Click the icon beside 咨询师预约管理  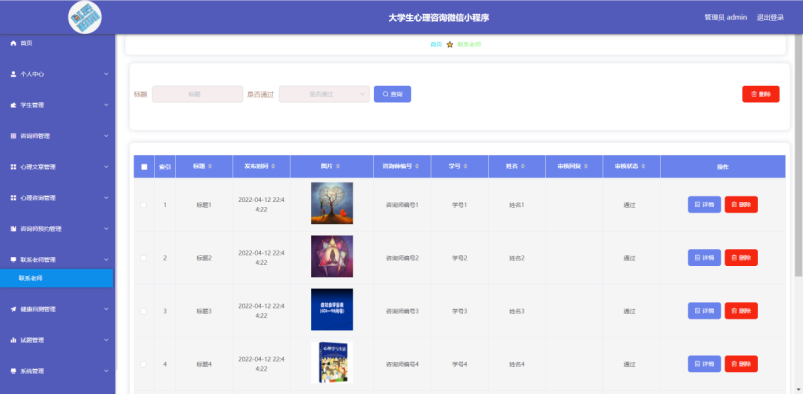pyautogui.click(x=13, y=229)
